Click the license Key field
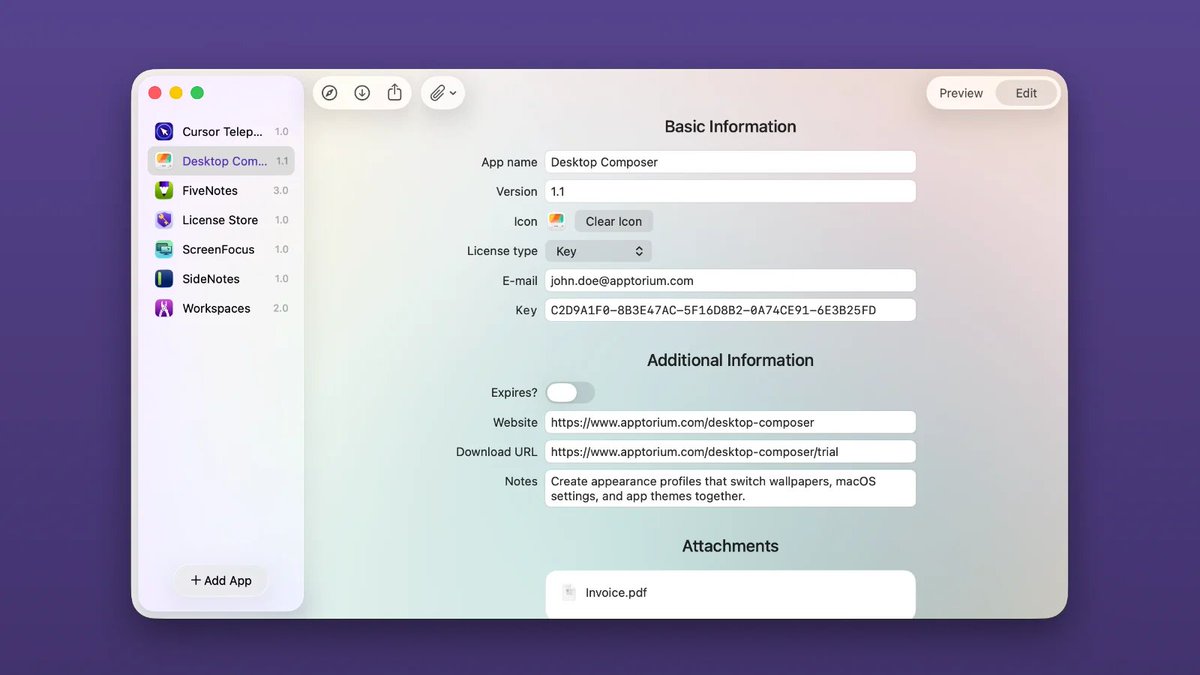This screenshot has height=675, width=1200. [x=730, y=310]
